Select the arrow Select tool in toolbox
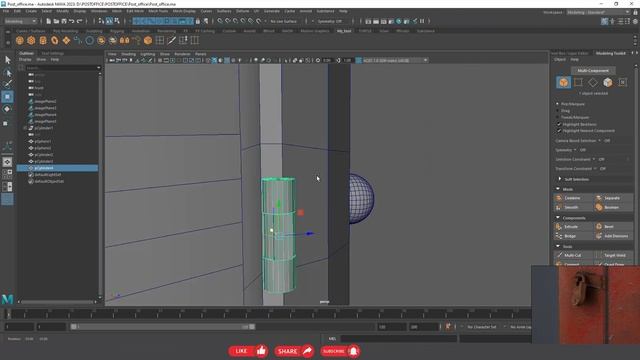This screenshot has width=640, height=360. pos(7,60)
